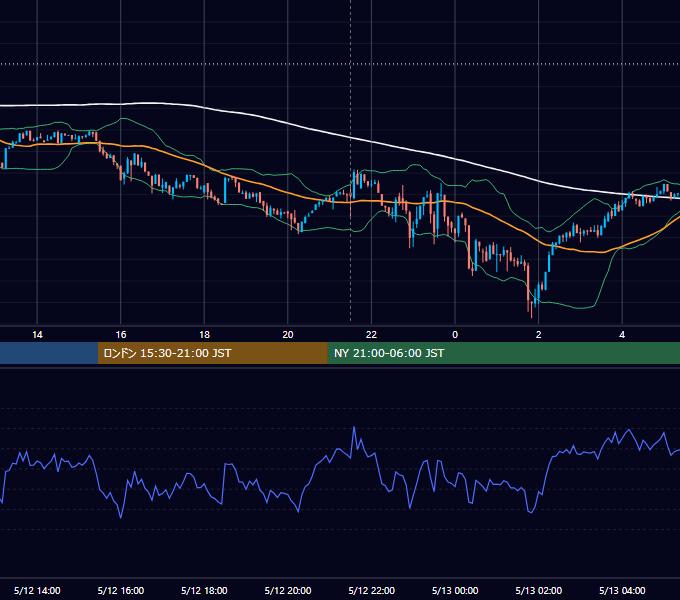Click the hour label 20 on the price chart axis
Viewport: 680px width, 600px height.
click(288, 335)
